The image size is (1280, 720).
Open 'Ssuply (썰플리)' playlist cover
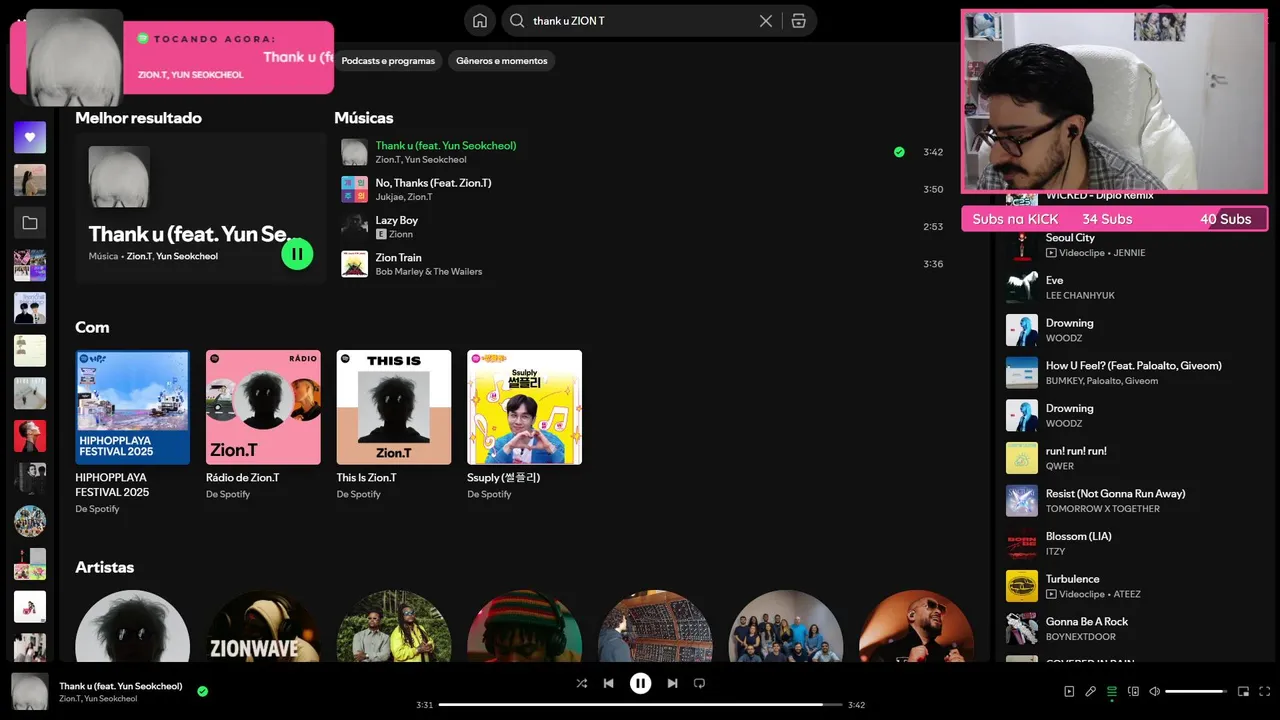[524, 407]
